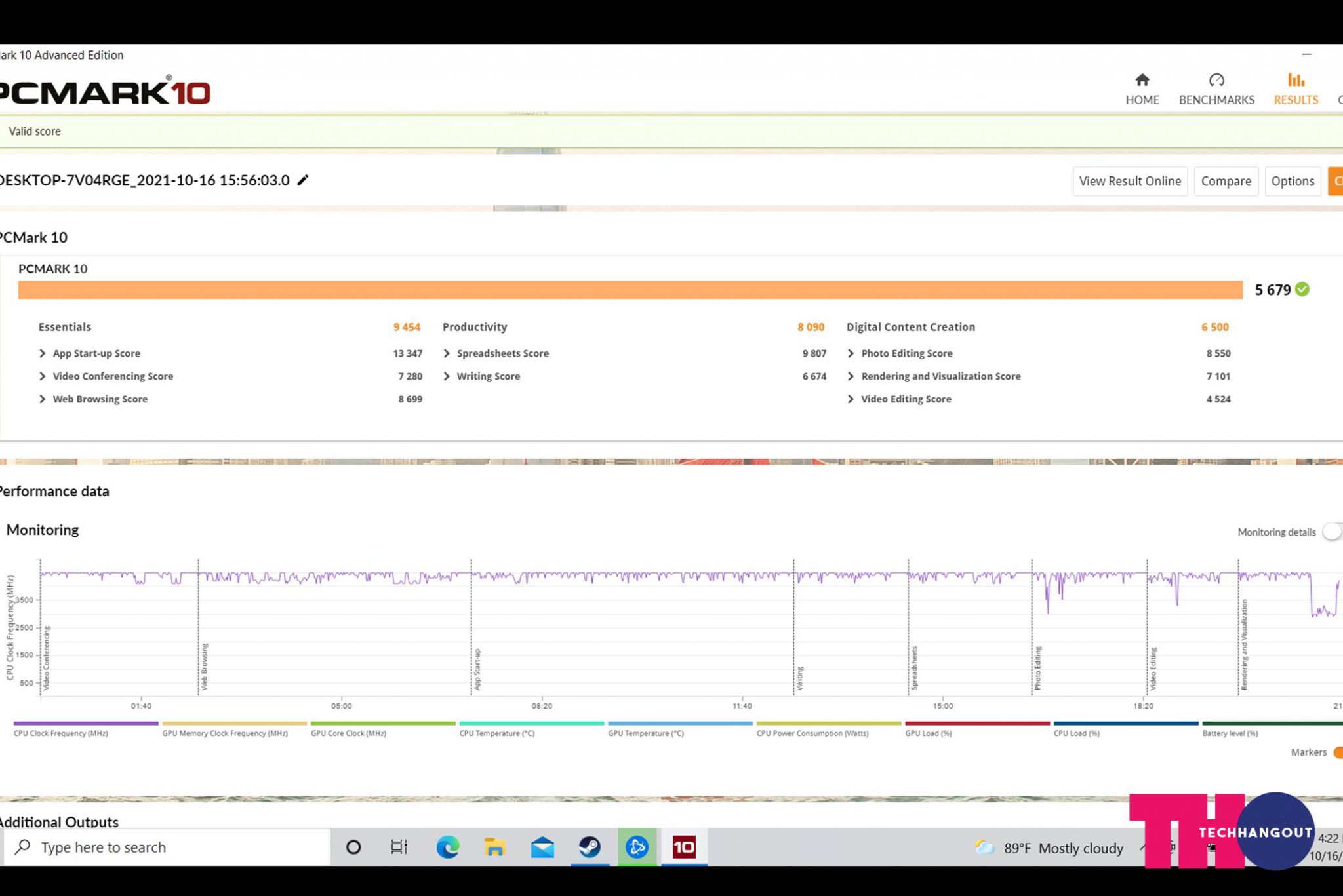The height and width of the screenshot is (896, 1343).
Task: Click the Spreadsheets timeline marker
Action: pos(914,668)
